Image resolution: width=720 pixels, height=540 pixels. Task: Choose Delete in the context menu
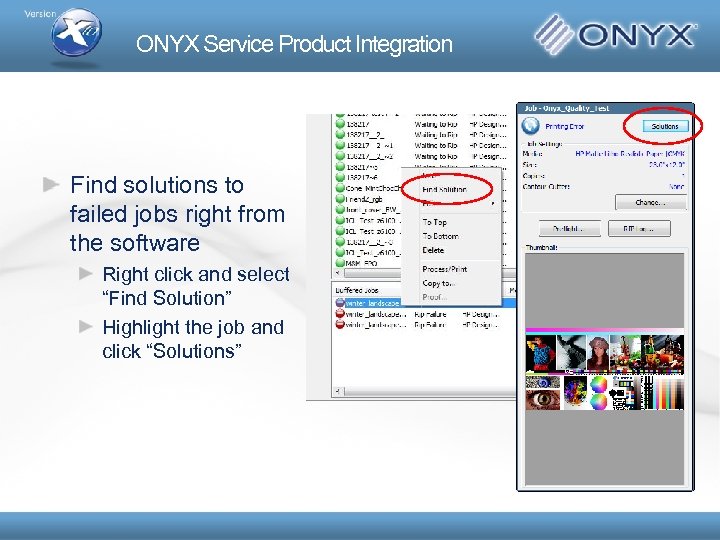coord(433,250)
